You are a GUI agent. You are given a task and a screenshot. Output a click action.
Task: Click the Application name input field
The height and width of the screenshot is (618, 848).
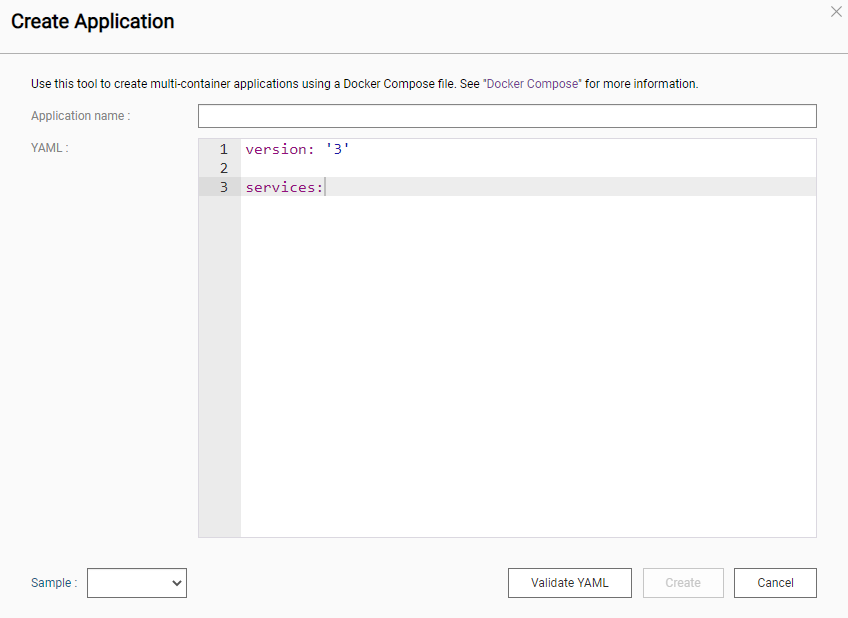point(507,116)
